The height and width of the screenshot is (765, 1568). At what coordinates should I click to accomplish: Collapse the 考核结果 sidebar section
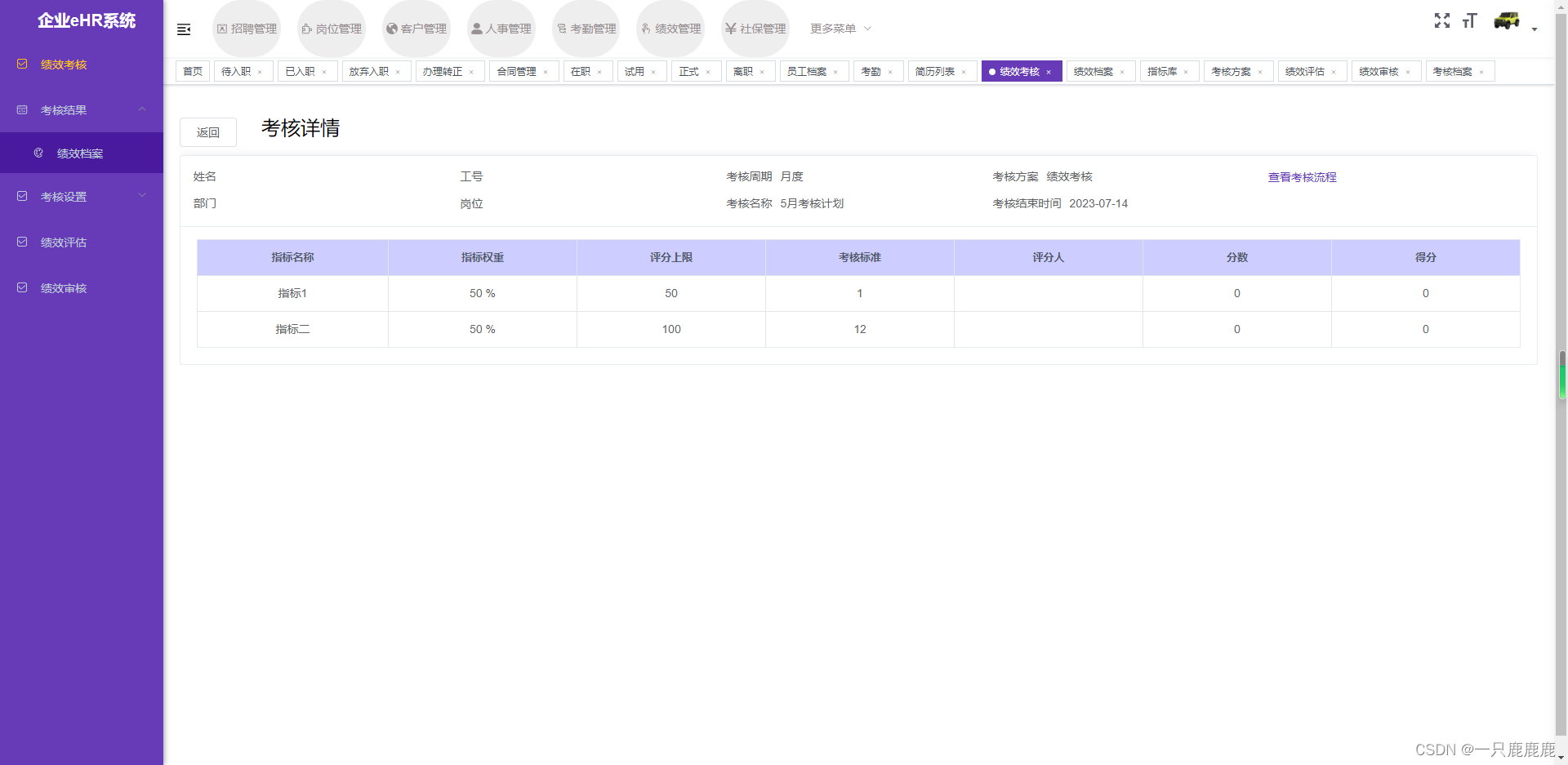click(x=82, y=109)
